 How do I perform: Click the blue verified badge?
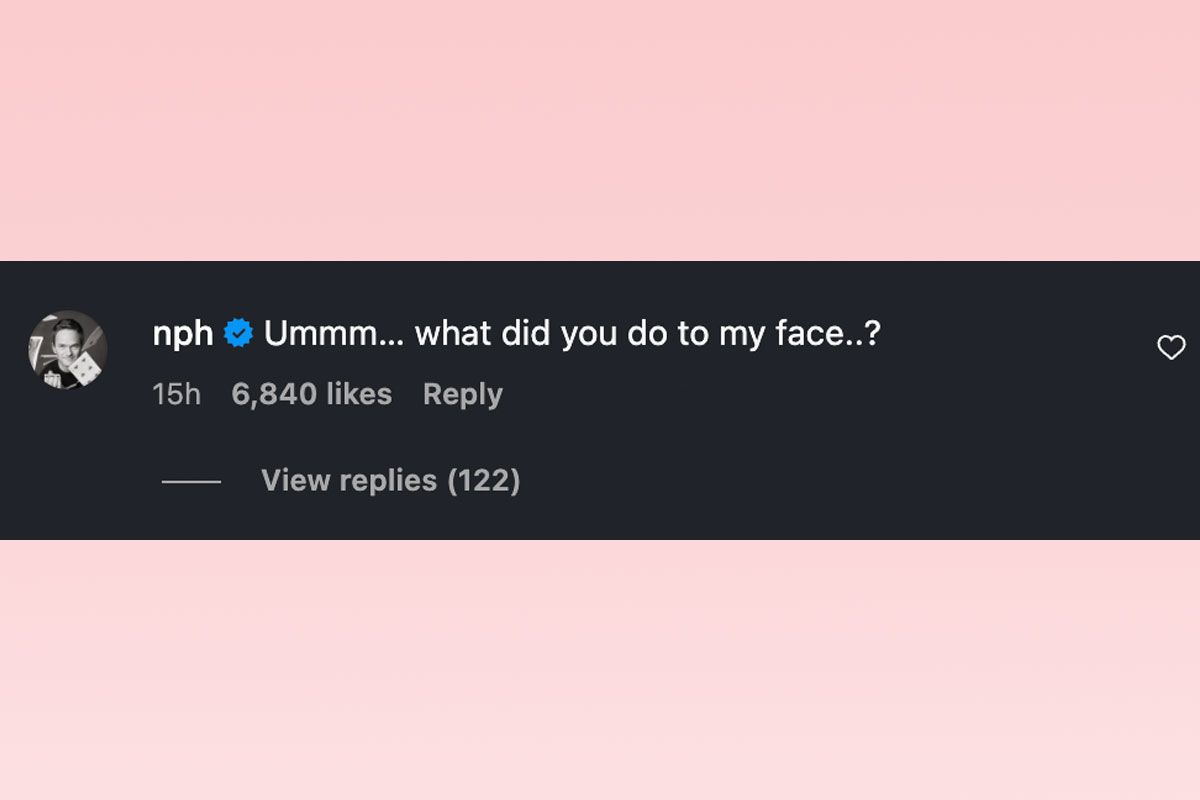click(x=239, y=334)
